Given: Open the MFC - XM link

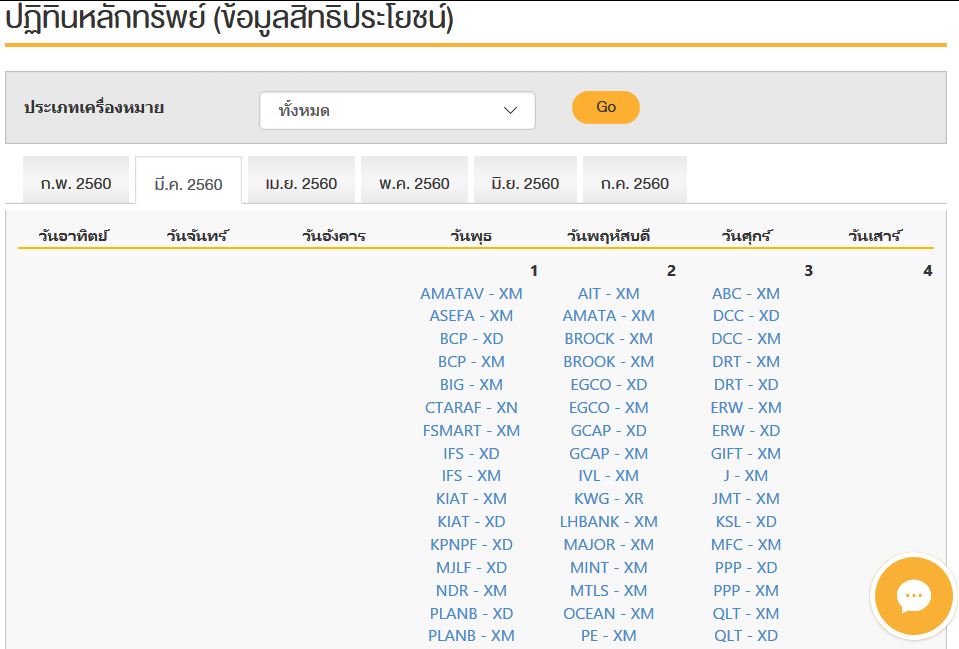Looking at the screenshot, I should (x=746, y=544).
